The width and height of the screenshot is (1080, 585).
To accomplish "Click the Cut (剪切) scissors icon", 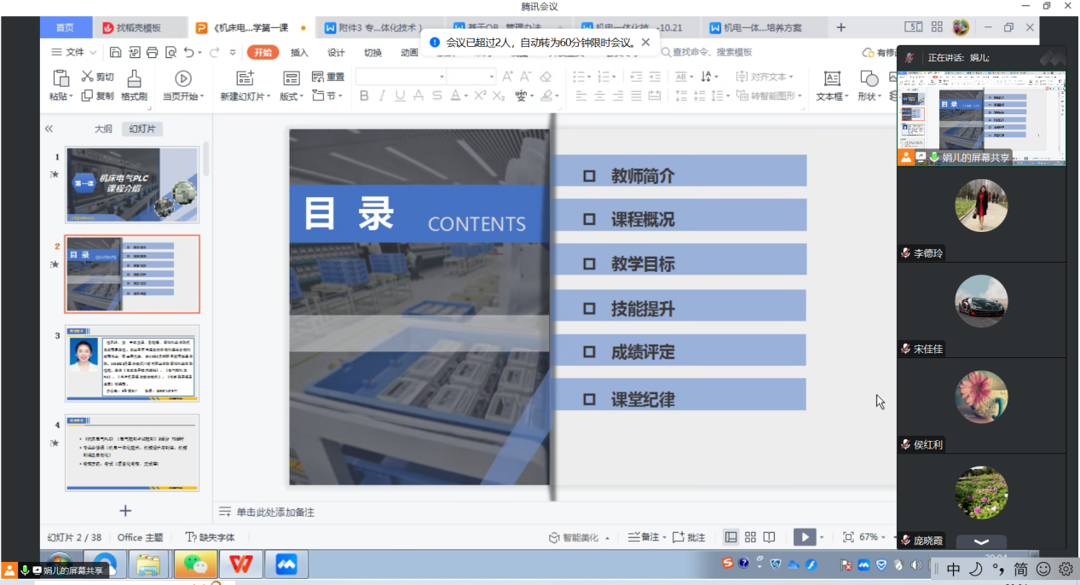I will (x=88, y=77).
